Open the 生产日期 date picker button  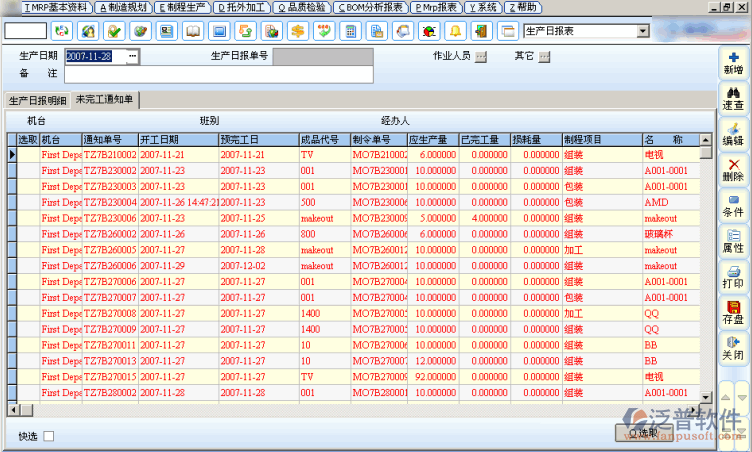[132, 56]
